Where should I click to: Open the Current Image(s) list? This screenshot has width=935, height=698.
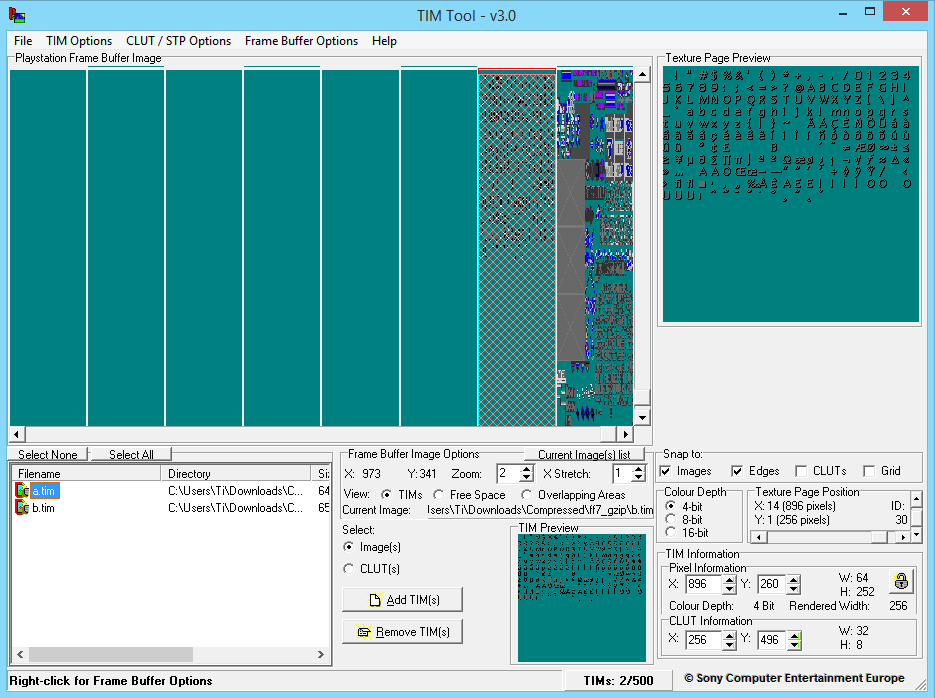tap(584, 454)
